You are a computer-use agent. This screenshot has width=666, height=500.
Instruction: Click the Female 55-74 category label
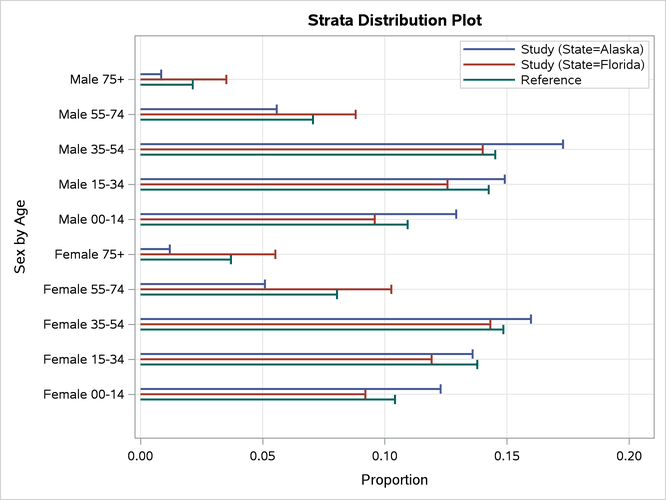84,289
